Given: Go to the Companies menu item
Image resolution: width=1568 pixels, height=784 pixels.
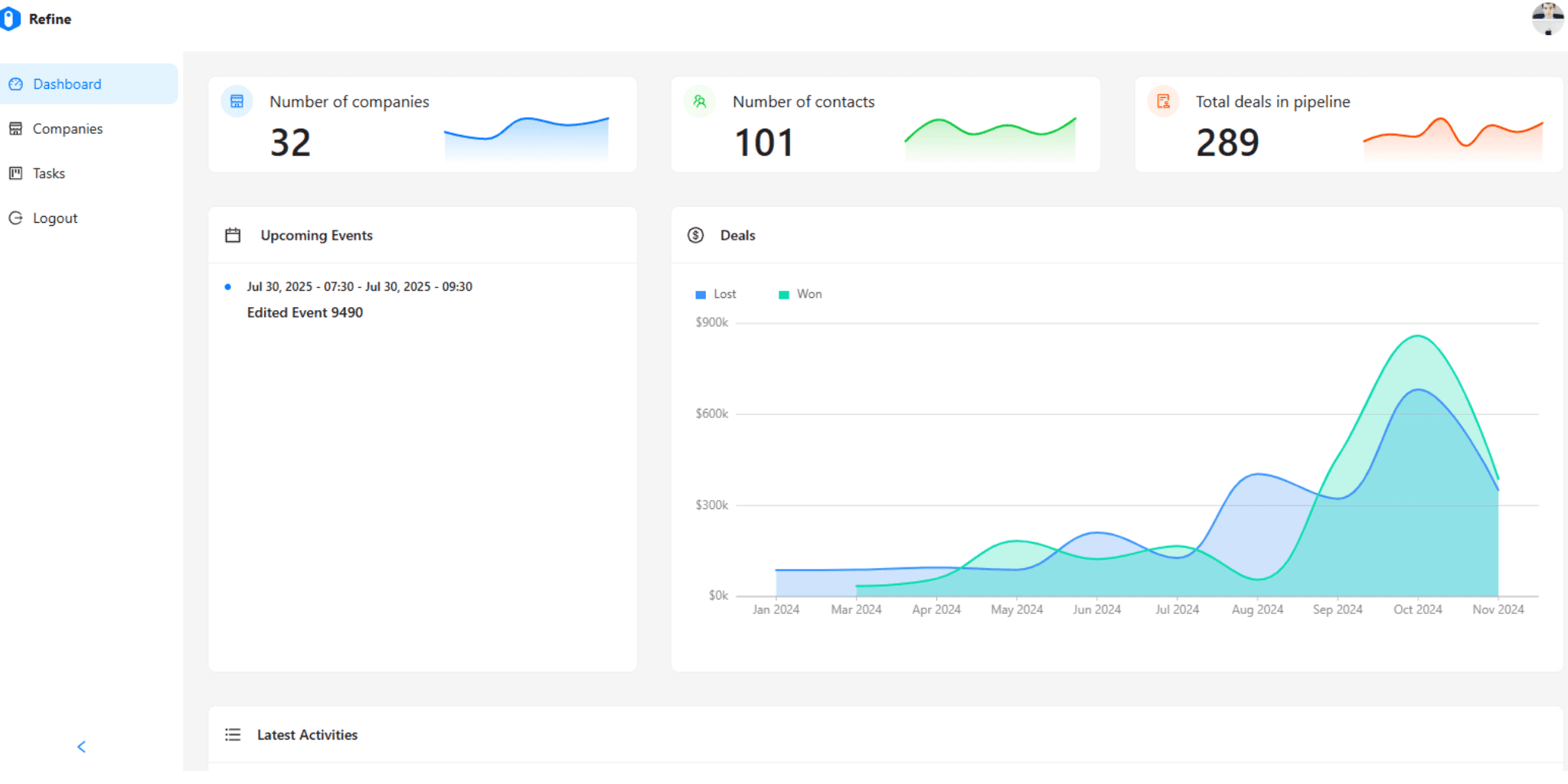Looking at the screenshot, I should click(89, 129).
